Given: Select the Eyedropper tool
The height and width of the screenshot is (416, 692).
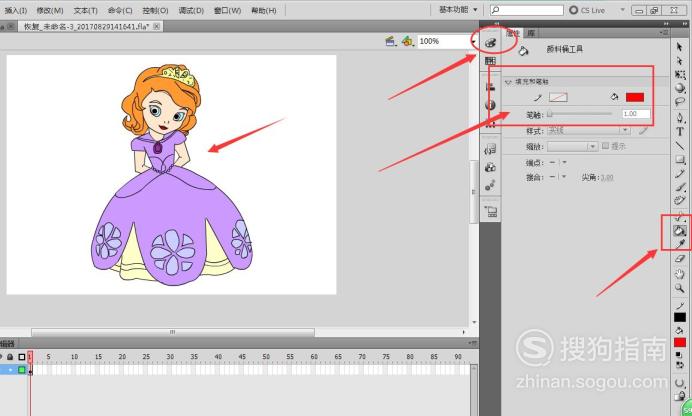Looking at the screenshot, I should pyautogui.click(x=680, y=244).
